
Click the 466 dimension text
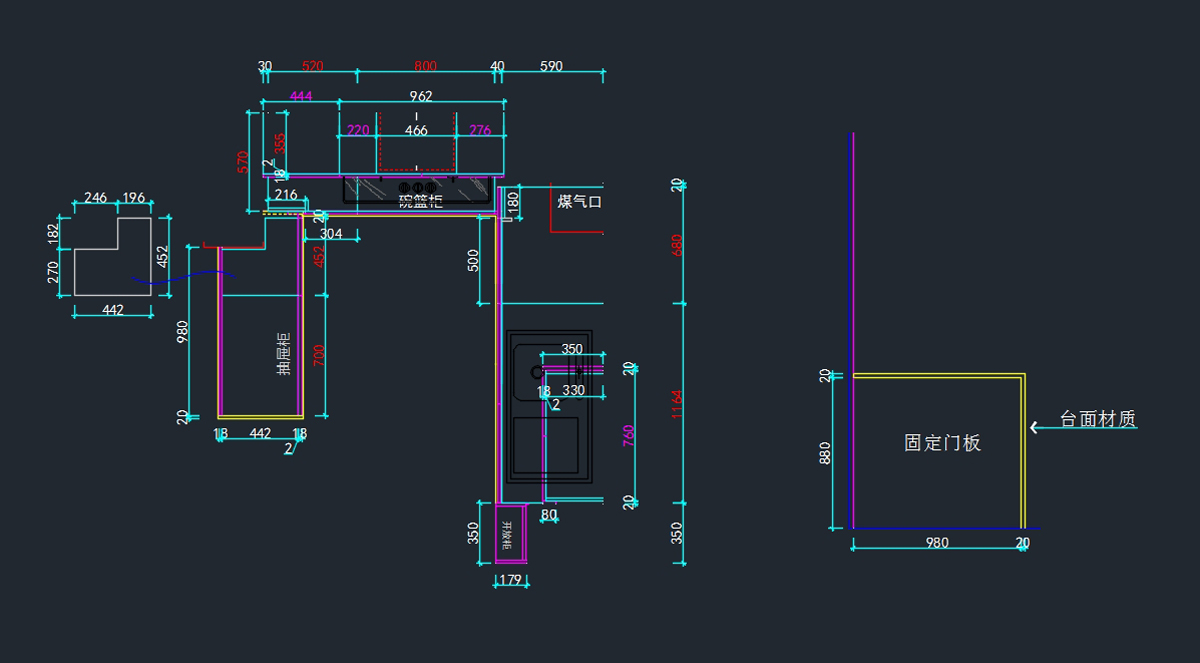point(416,131)
